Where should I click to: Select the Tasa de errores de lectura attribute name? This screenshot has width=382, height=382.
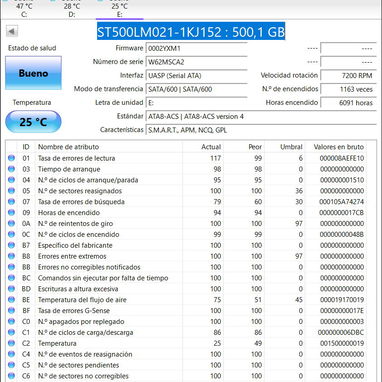click(76, 158)
